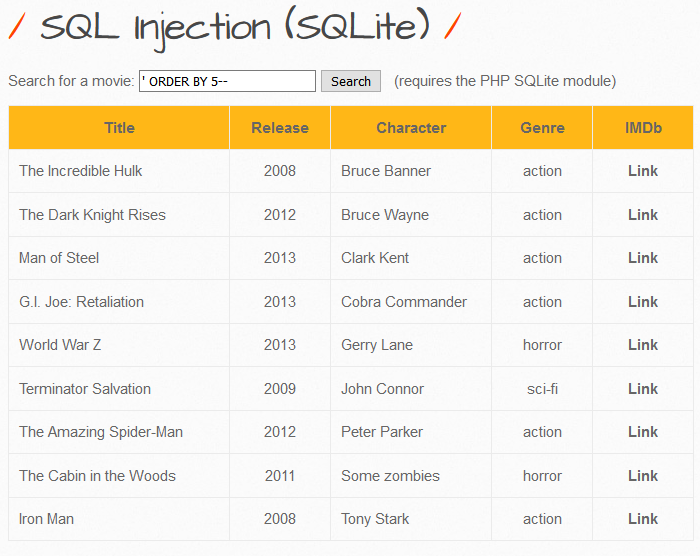Open IMDb Link for World War Z
Screen dimensions: 700x556
[643, 345]
